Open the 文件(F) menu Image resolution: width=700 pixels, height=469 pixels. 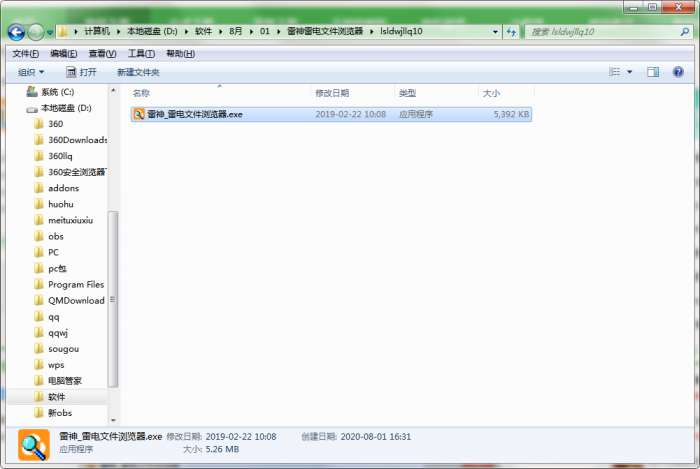[25, 54]
